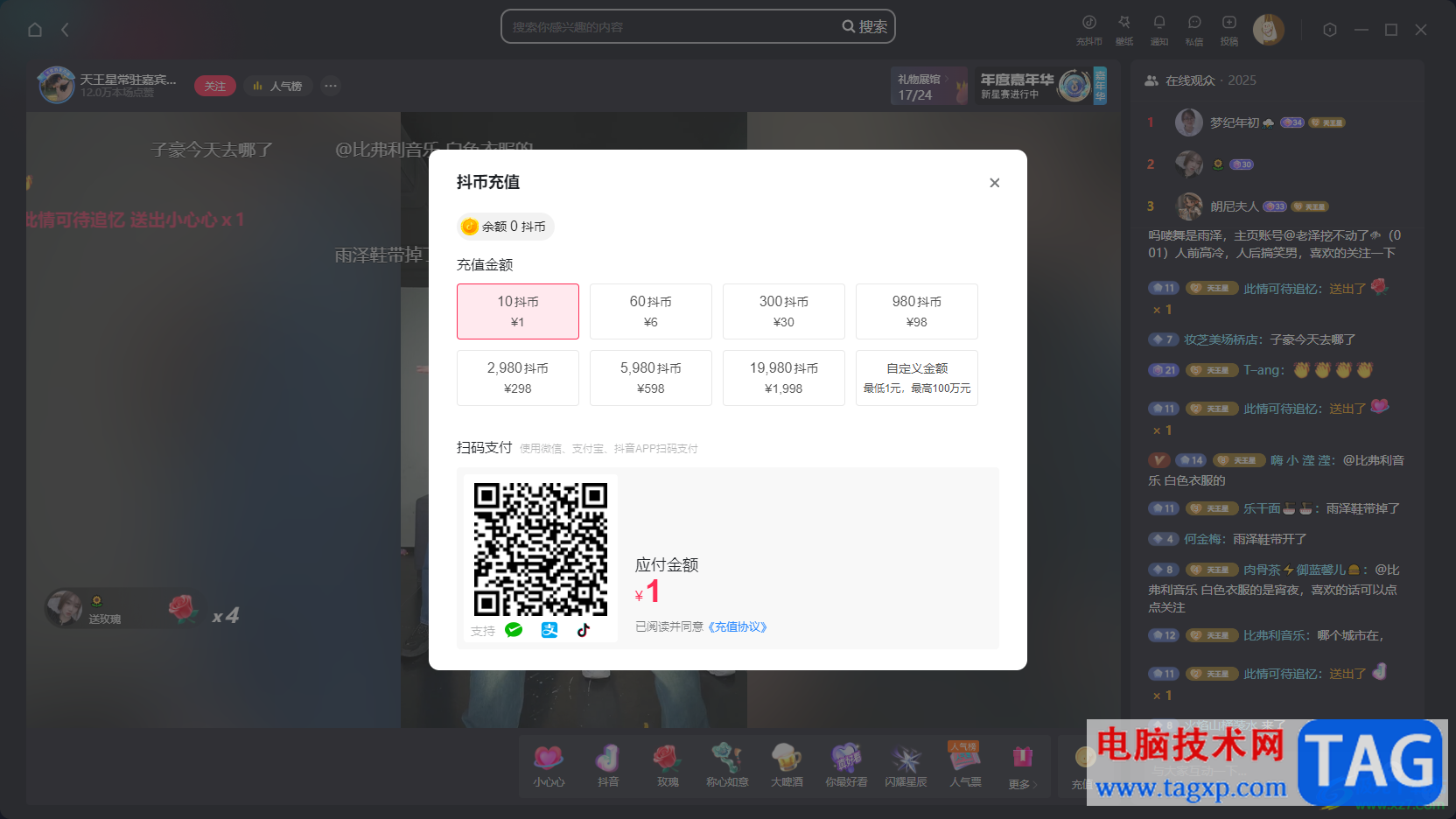Open viewer 梦纪年初's avatar in the audience list
This screenshot has height=819, width=1456.
coord(1188,122)
